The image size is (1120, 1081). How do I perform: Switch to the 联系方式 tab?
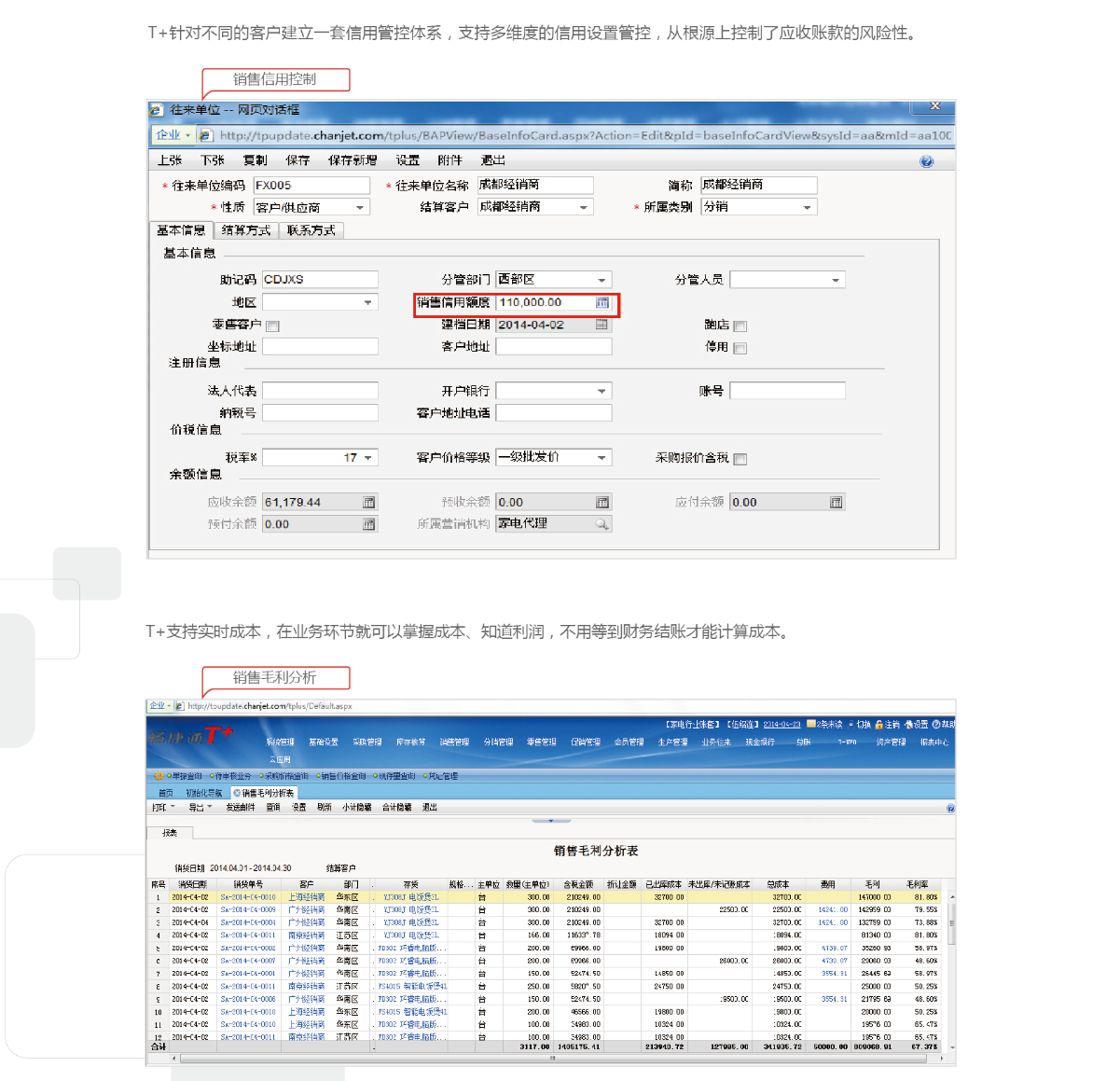(x=311, y=230)
